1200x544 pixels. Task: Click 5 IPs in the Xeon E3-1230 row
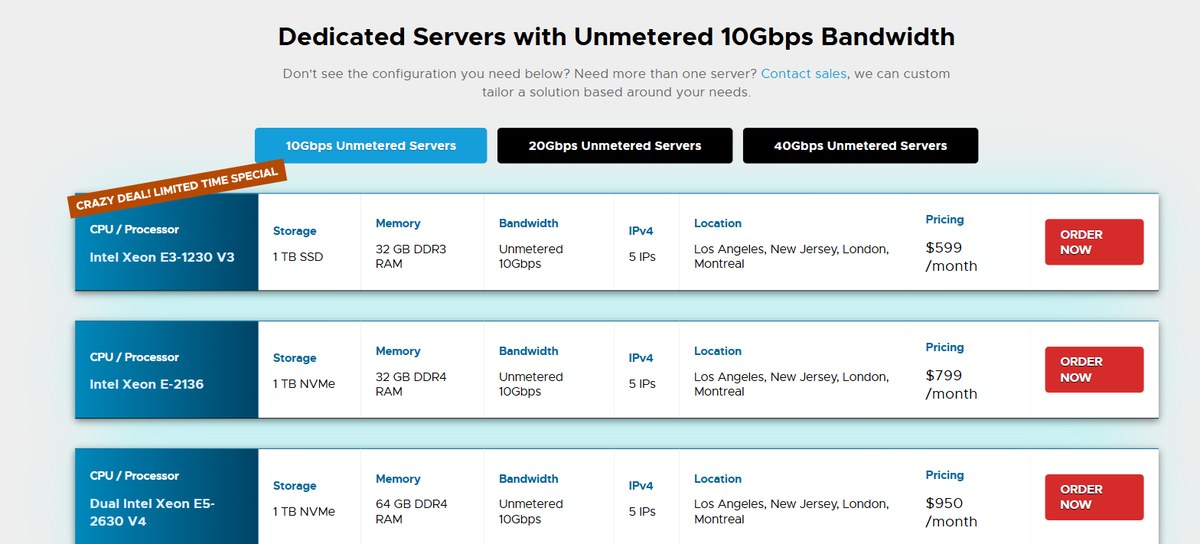642,257
